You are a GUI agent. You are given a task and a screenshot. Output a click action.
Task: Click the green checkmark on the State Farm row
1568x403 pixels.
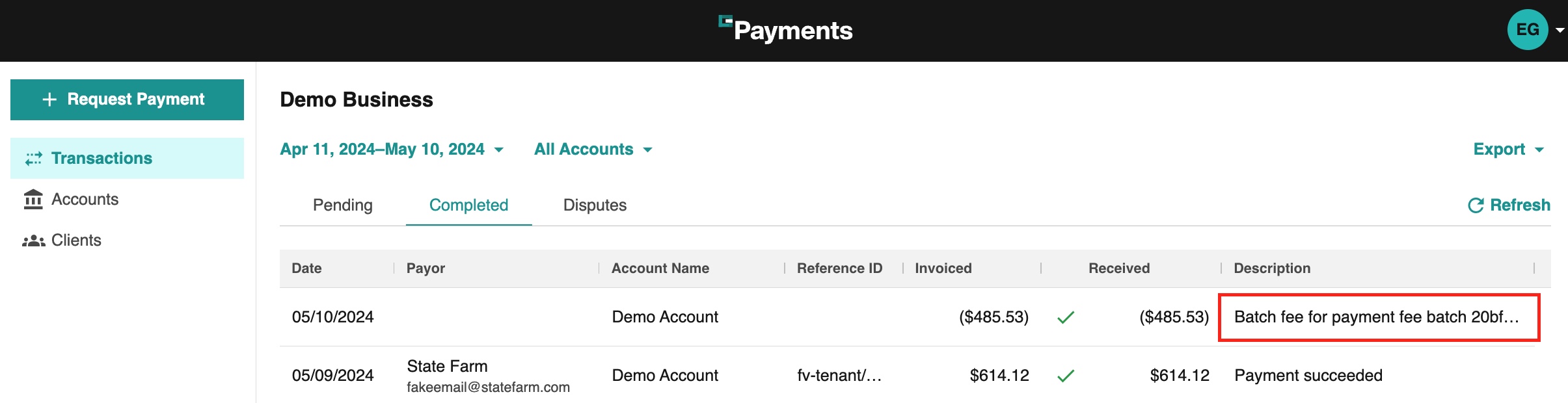(1066, 376)
